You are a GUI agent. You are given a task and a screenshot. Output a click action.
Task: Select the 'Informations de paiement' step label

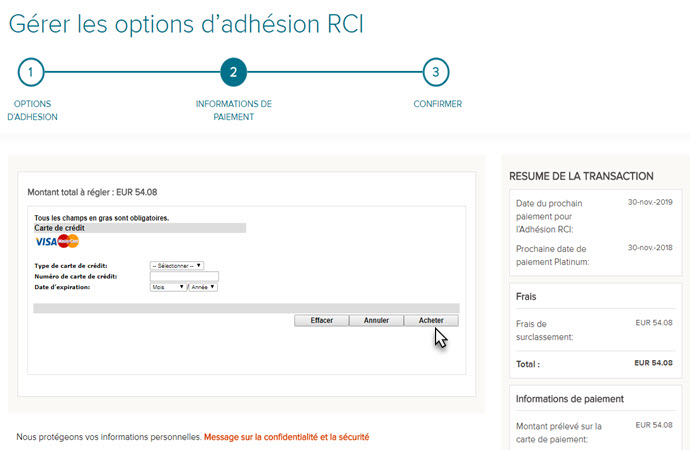(233, 110)
